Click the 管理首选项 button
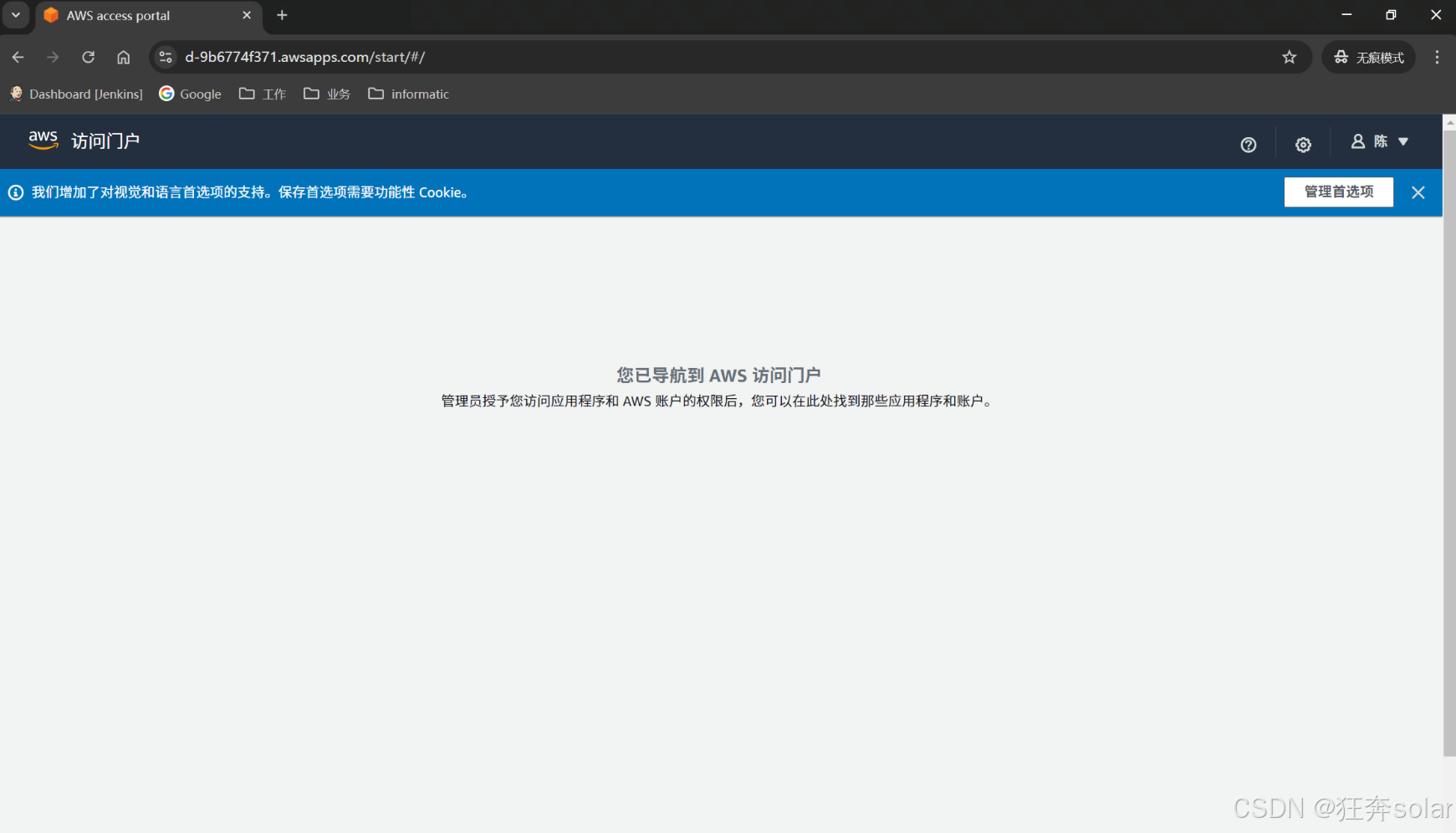This screenshot has height=833, width=1456. [x=1339, y=192]
